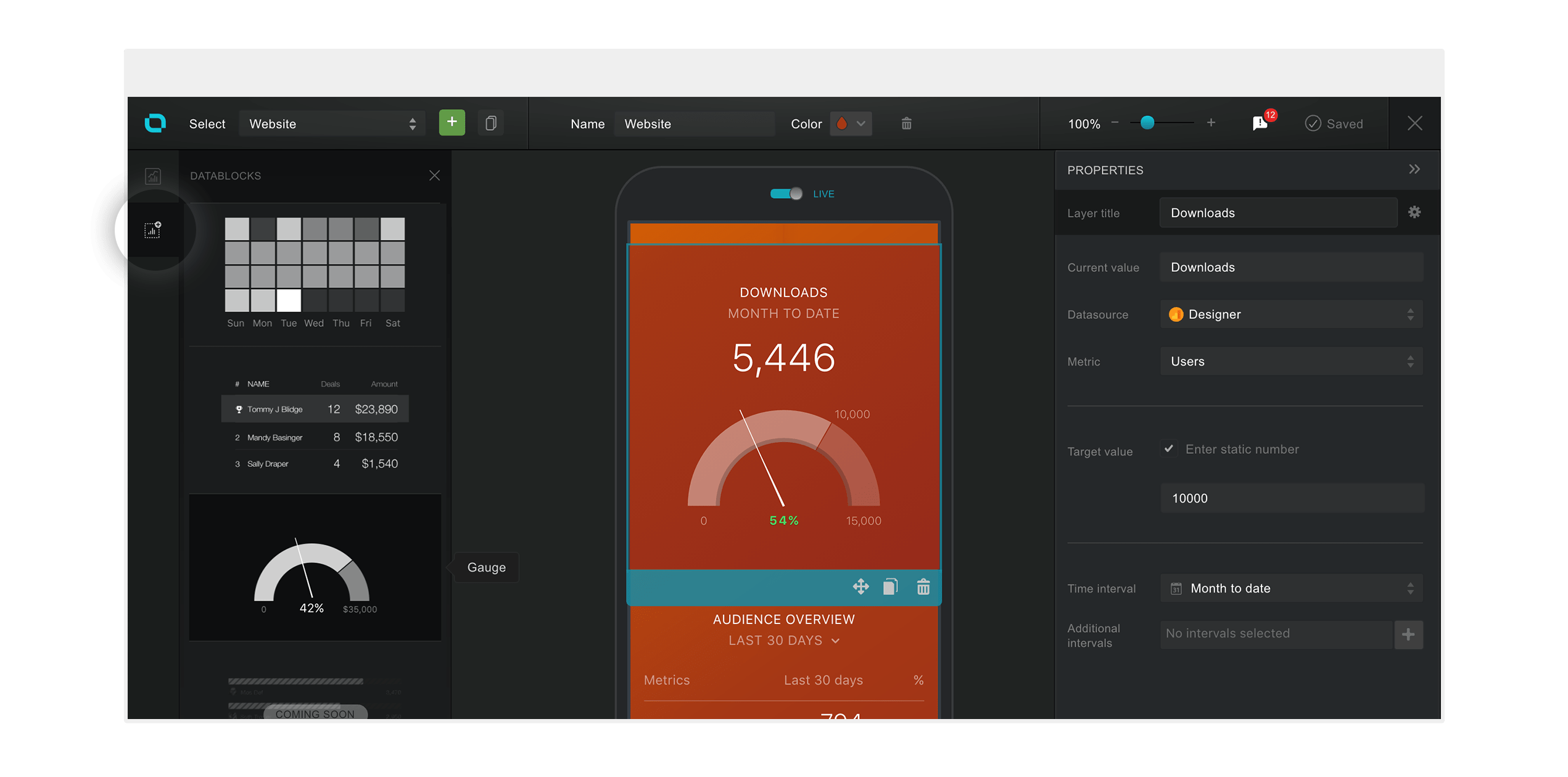Delete the Downloads datablock via trash icon
Image resolution: width=1568 pixels, height=777 pixels.
point(923,586)
